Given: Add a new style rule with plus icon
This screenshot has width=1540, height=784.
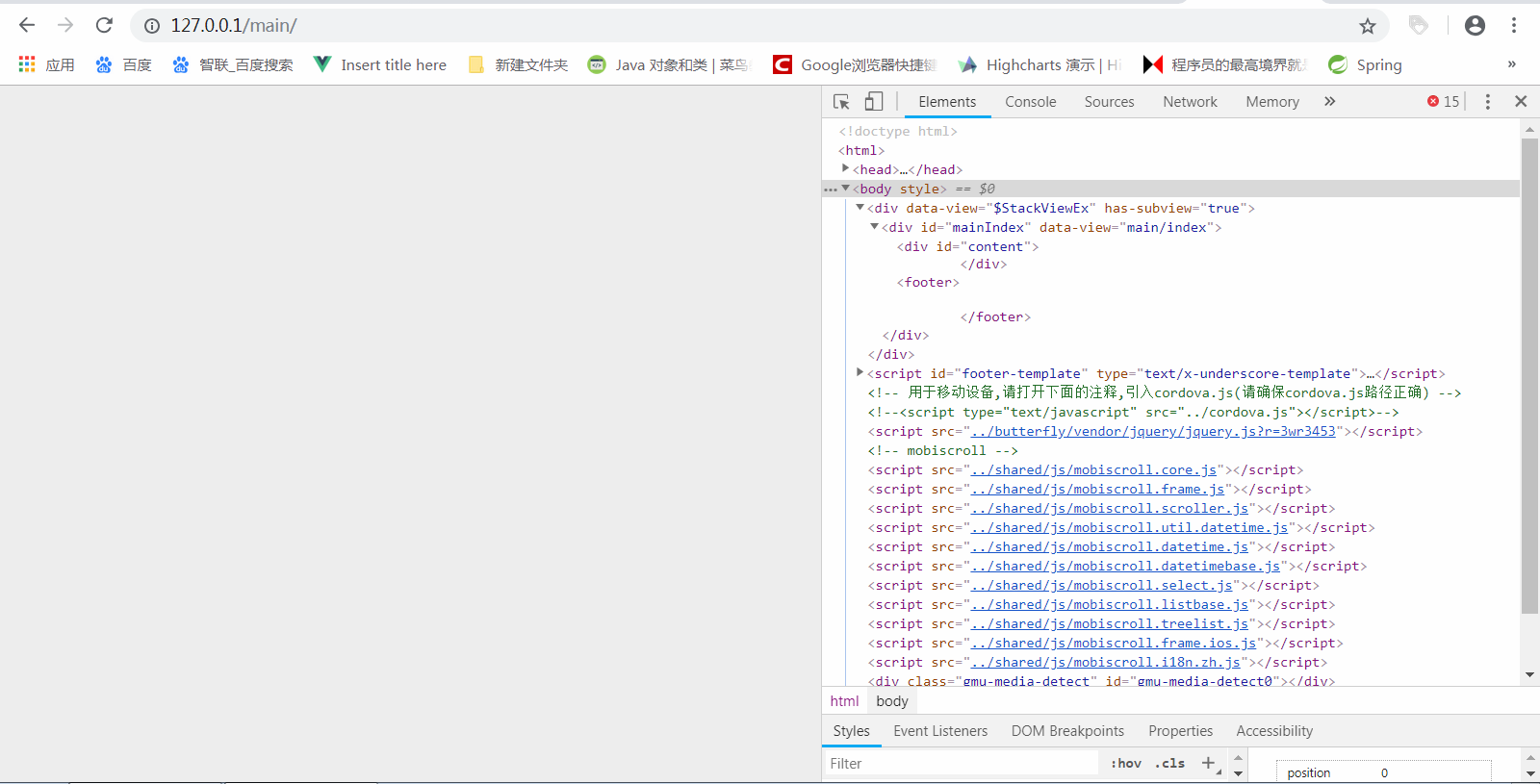Looking at the screenshot, I should [x=1208, y=763].
